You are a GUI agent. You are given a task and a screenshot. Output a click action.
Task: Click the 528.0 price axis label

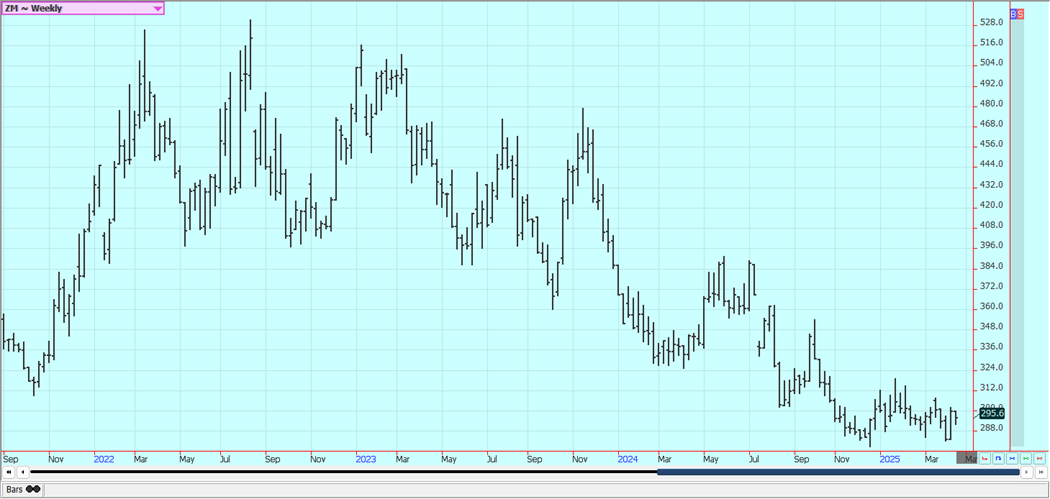click(992, 22)
